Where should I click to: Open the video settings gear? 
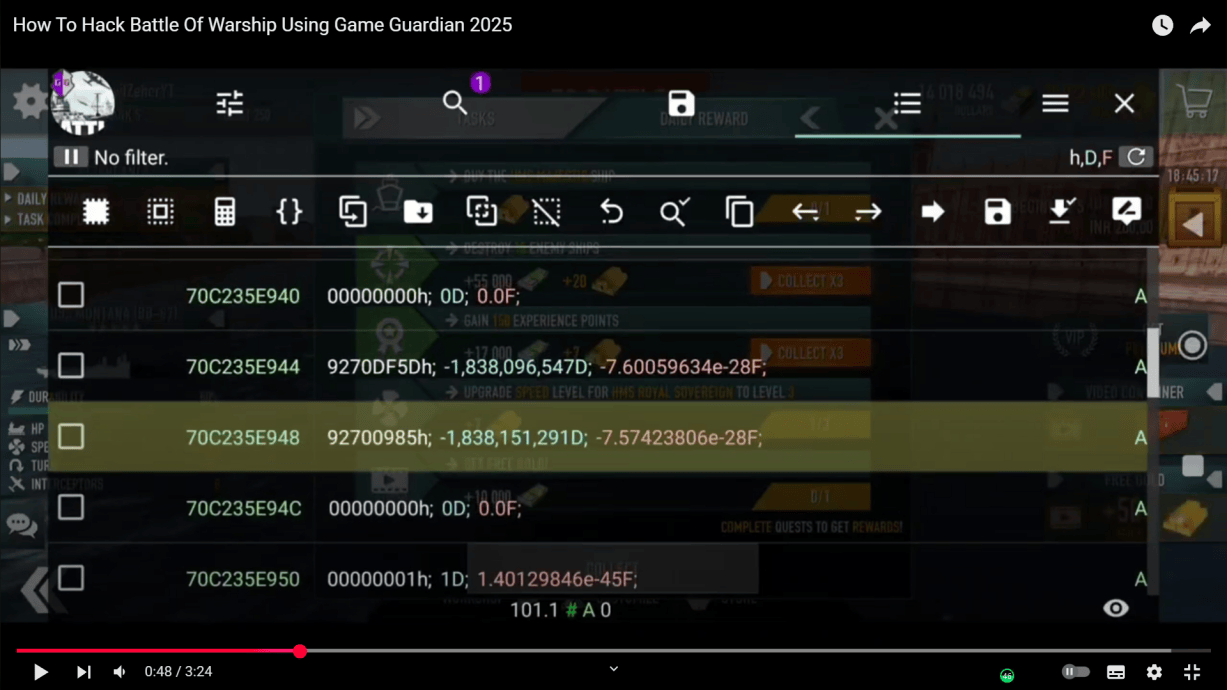[1154, 673]
